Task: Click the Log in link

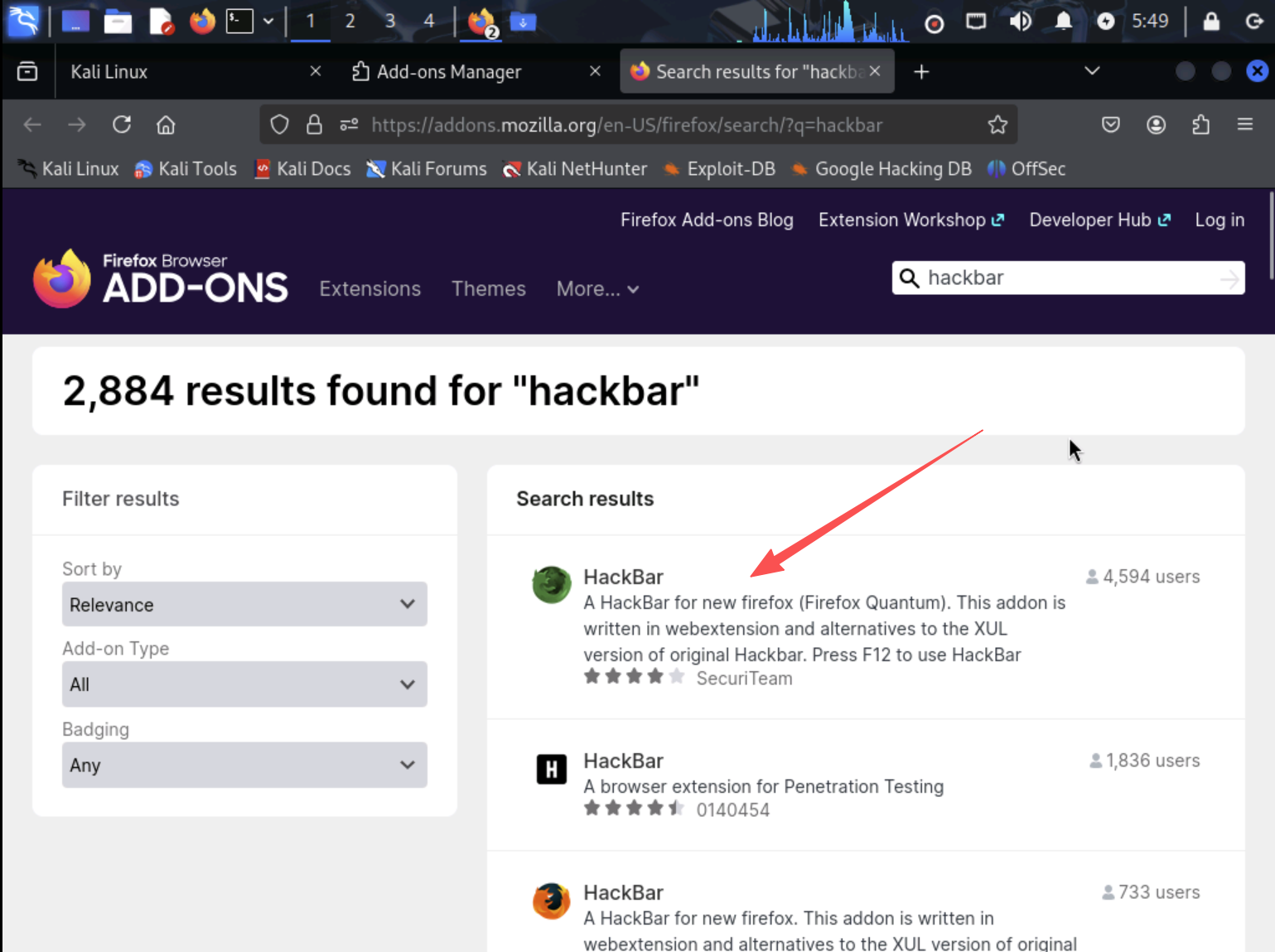Action: (x=1219, y=220)
